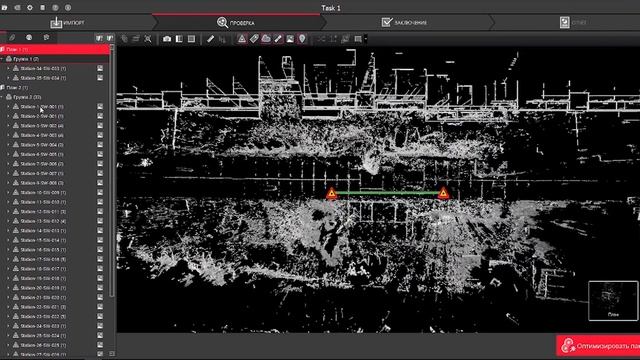Viewport: 640px width, 360px height.
Task: Click the green link line between the stations
Action: click(x=388, y=193)
